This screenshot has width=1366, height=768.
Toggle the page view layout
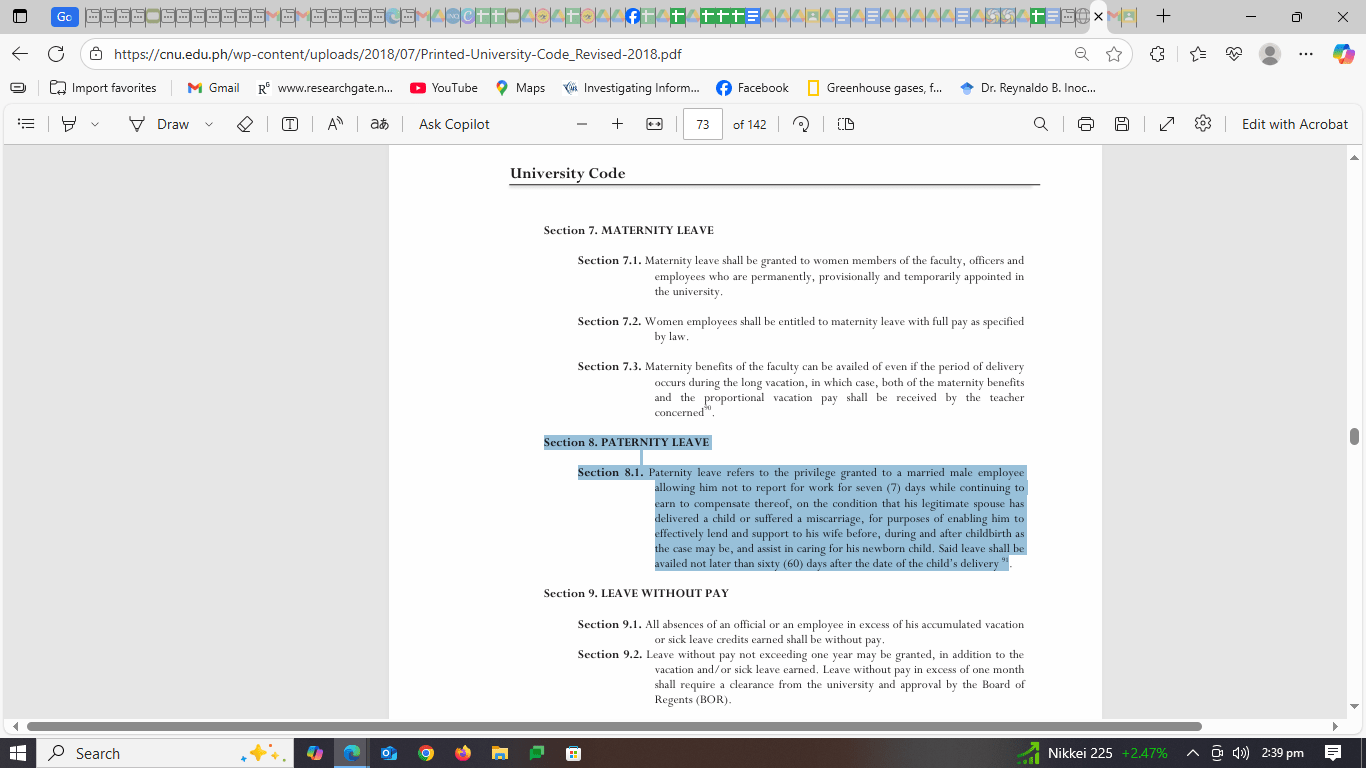point(846,124)
